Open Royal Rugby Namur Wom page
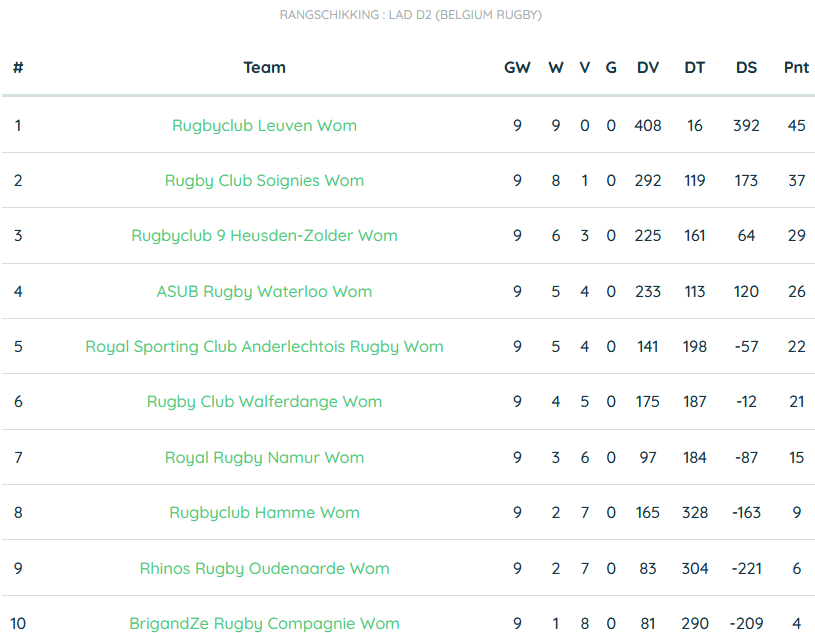 [264, 458]
